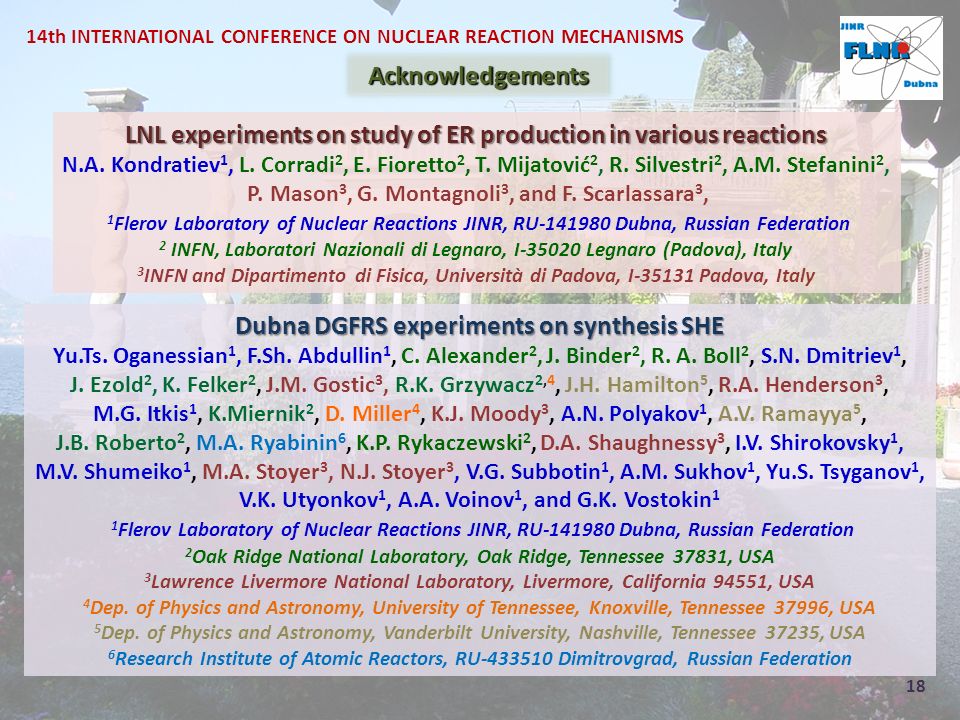960x720 pixels.
Task: Select author R.K. Grzywacz
Action: [475, 385]
